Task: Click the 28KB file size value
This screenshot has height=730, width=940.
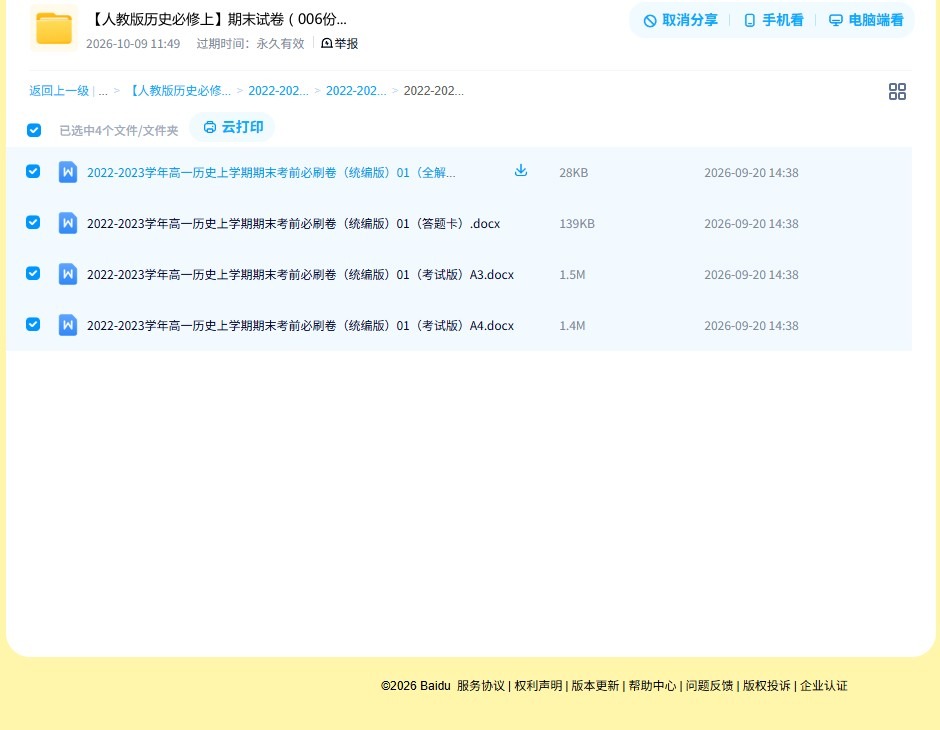Action: [x=574, y=173]
